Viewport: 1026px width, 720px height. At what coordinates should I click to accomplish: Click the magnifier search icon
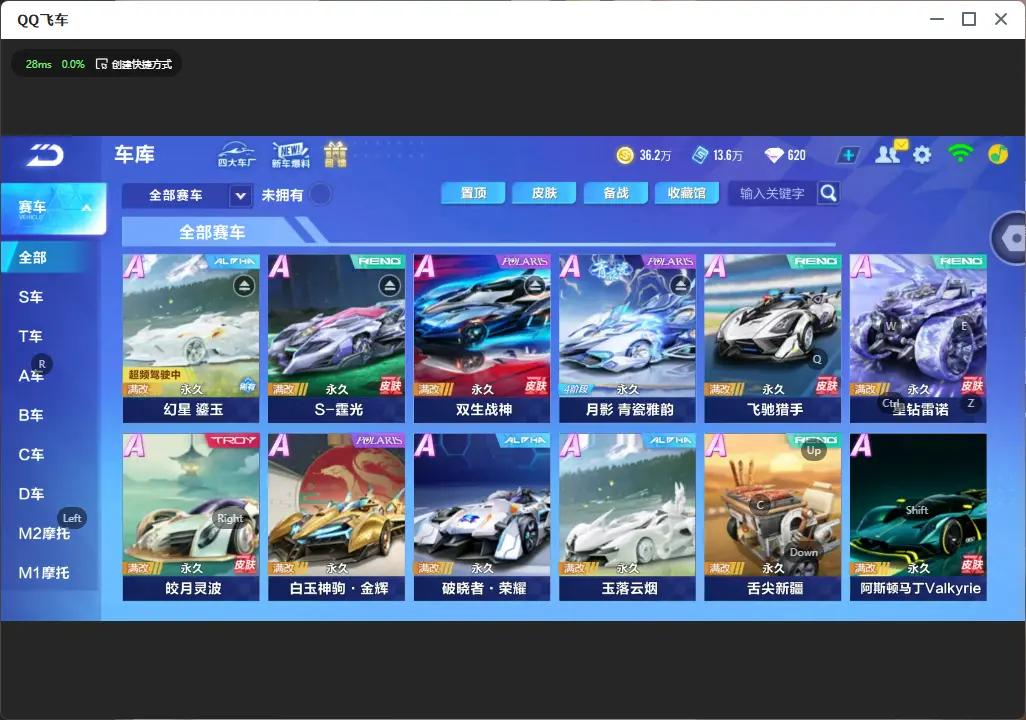(828, 193)
